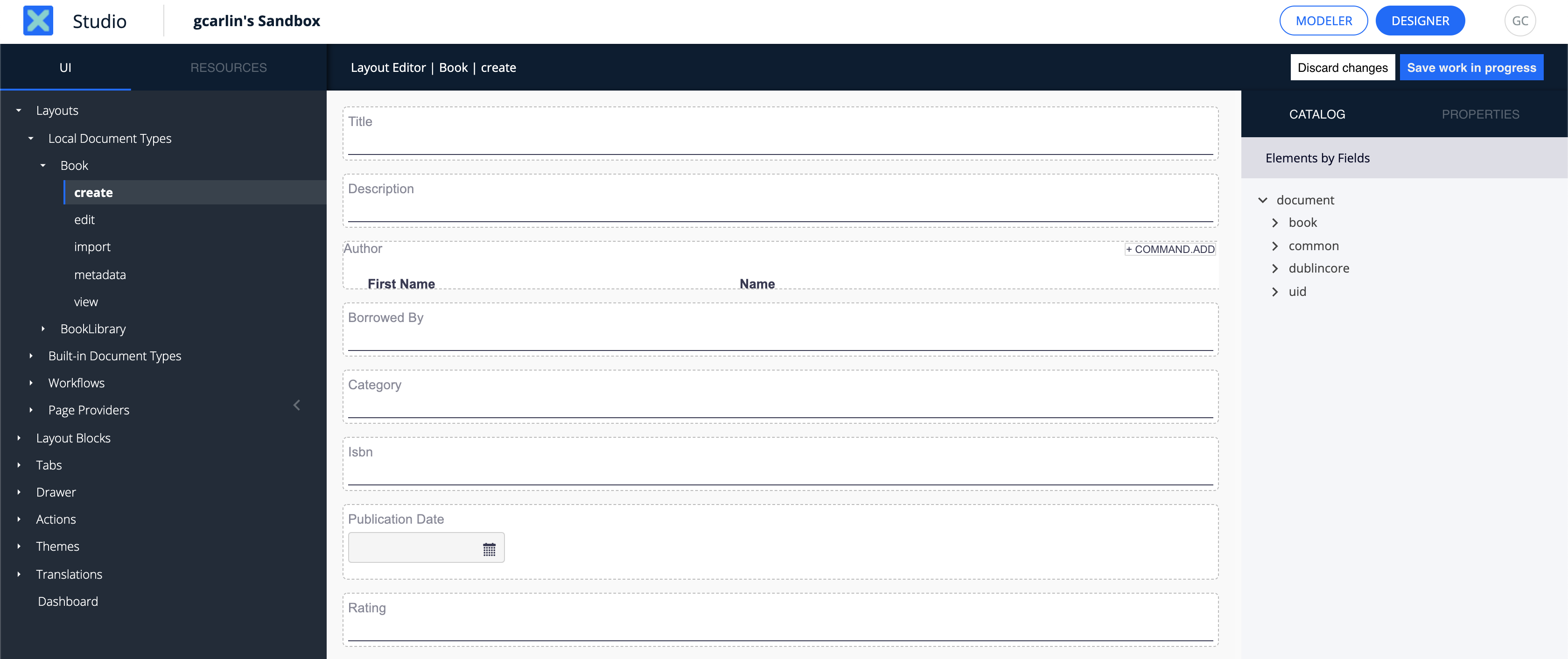Click the Nuxeo Studio logo icon
The height and width of the screenshot is (659, 1568).
pyautogui.click(x=37, y=20)
